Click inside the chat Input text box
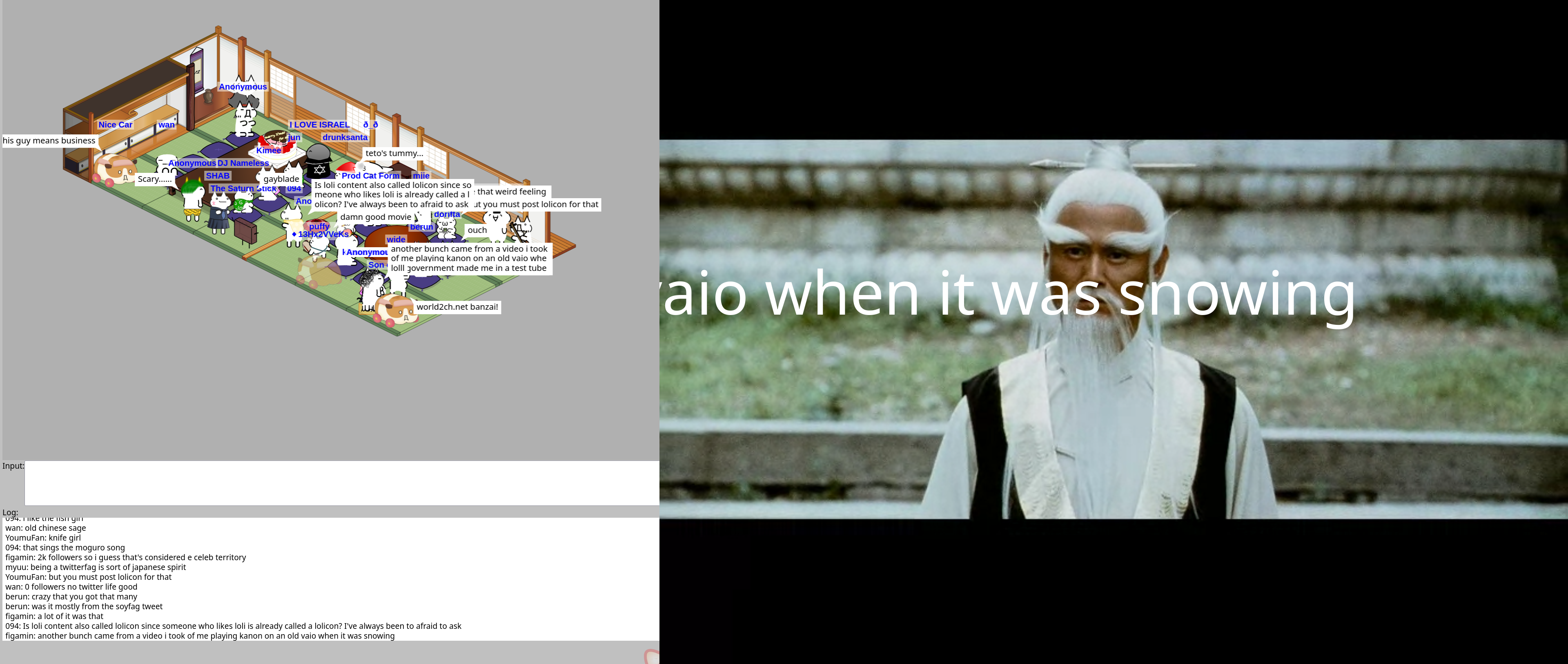Image resolution: width=1568 pixels, height=664 pixels. [x=341, y=483]
